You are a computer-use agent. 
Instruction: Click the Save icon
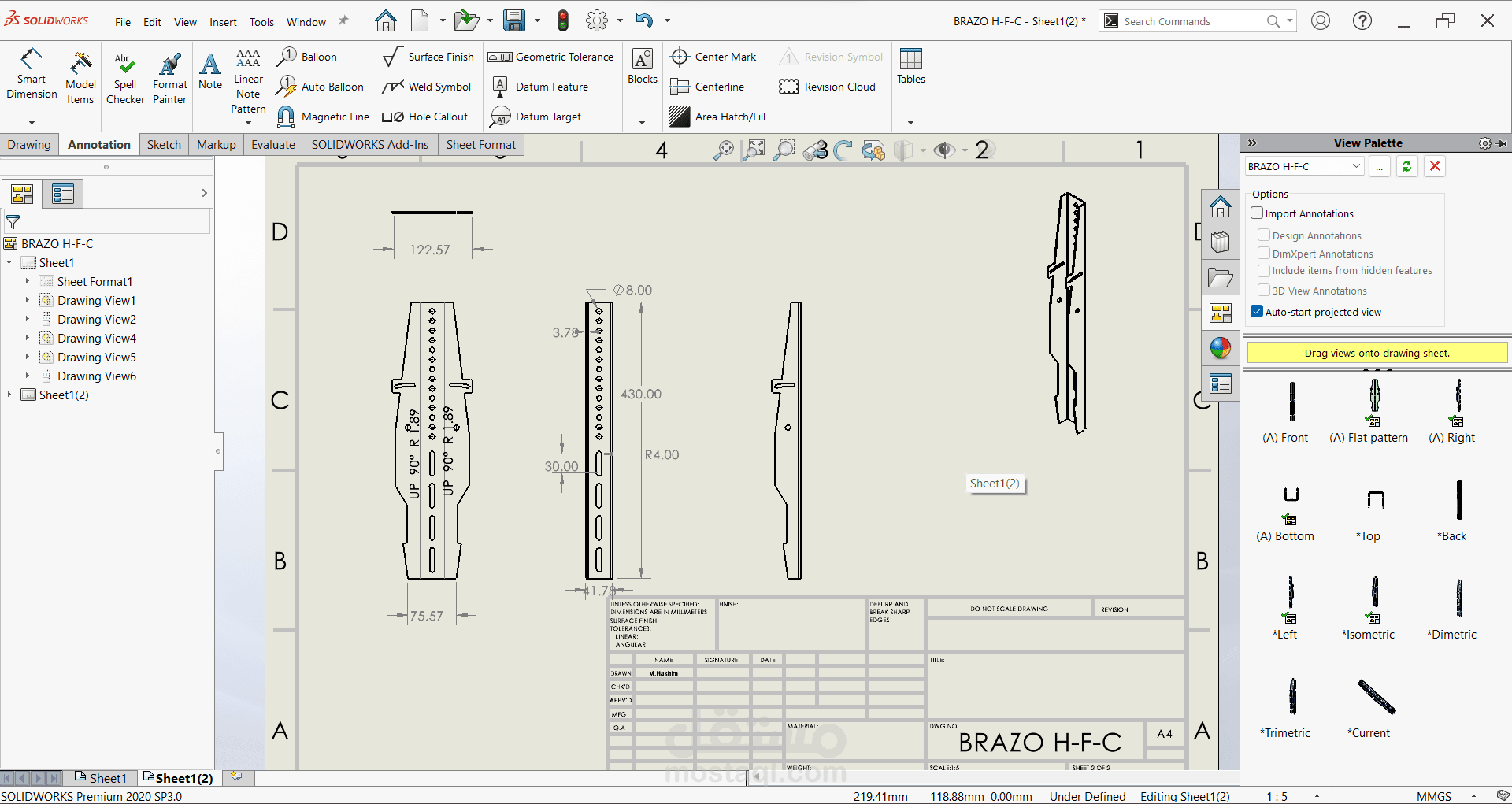(514, 20)
